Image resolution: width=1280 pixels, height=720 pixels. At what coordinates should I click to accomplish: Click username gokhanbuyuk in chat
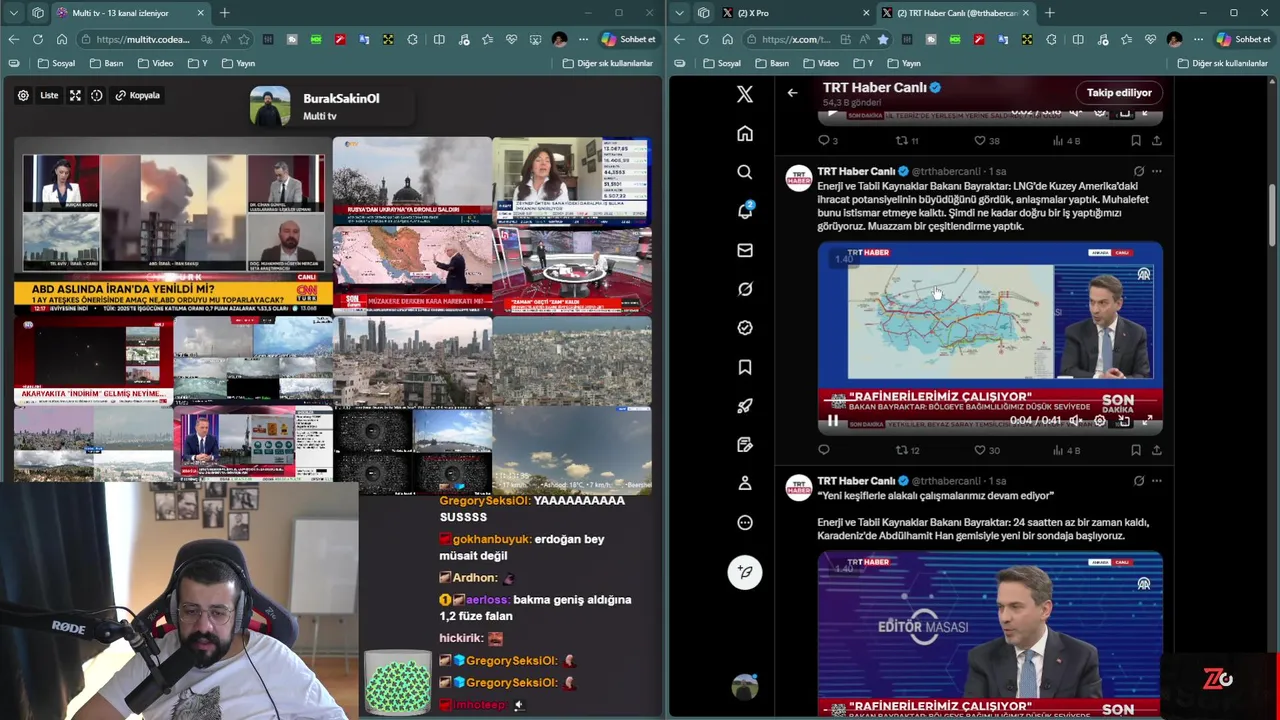pyautogui.click(x=491, y=539)
